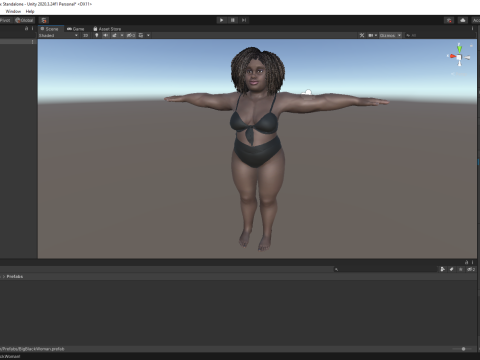Viewport: 480px width, 360px height.
Task: Toggle Global handle rotation button
Action: [24, 20]
